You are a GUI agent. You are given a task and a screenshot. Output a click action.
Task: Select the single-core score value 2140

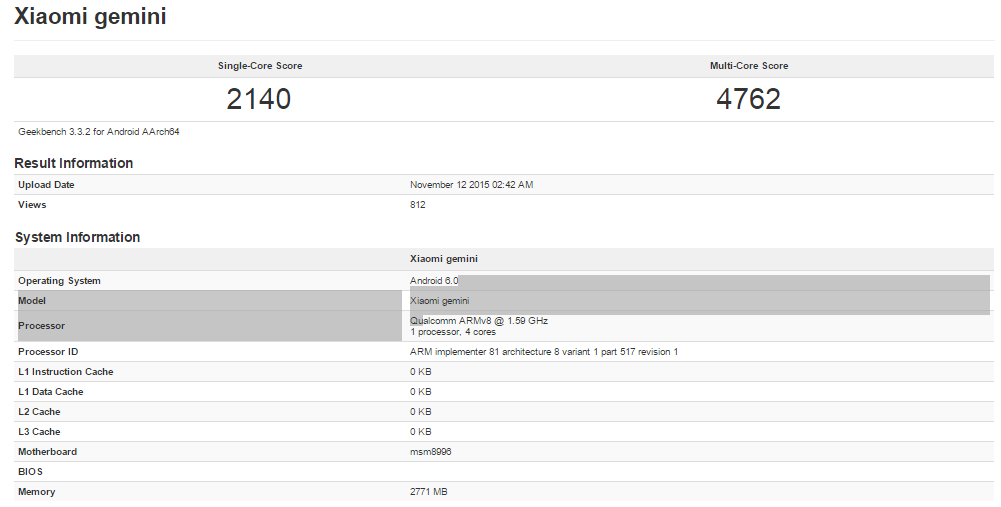tap(259, 99)
